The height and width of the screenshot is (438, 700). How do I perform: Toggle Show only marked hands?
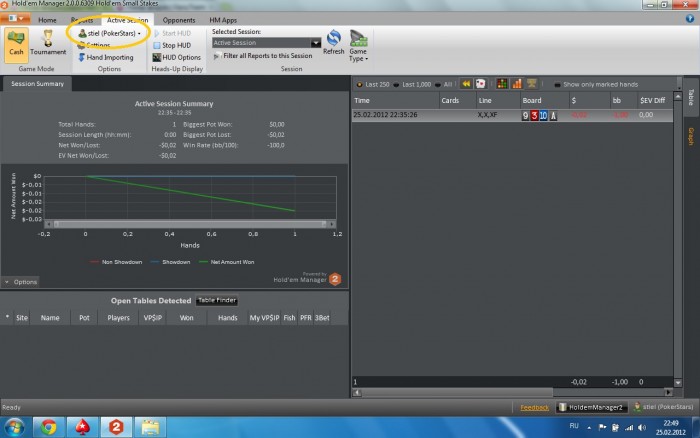point(596,84)
